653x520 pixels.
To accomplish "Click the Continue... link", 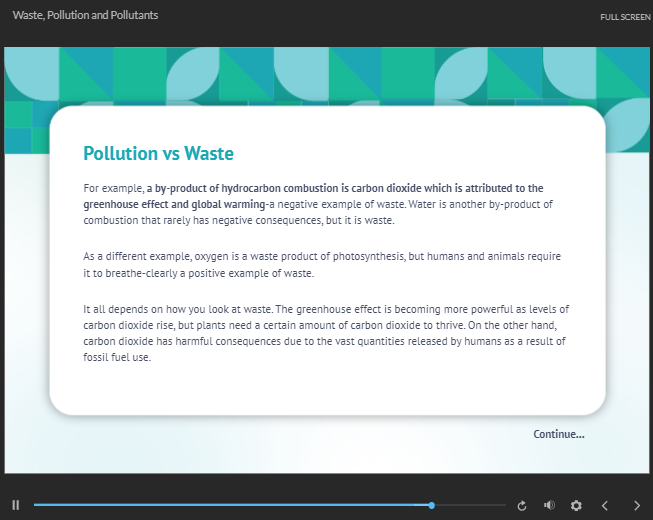I will point(559,434).
